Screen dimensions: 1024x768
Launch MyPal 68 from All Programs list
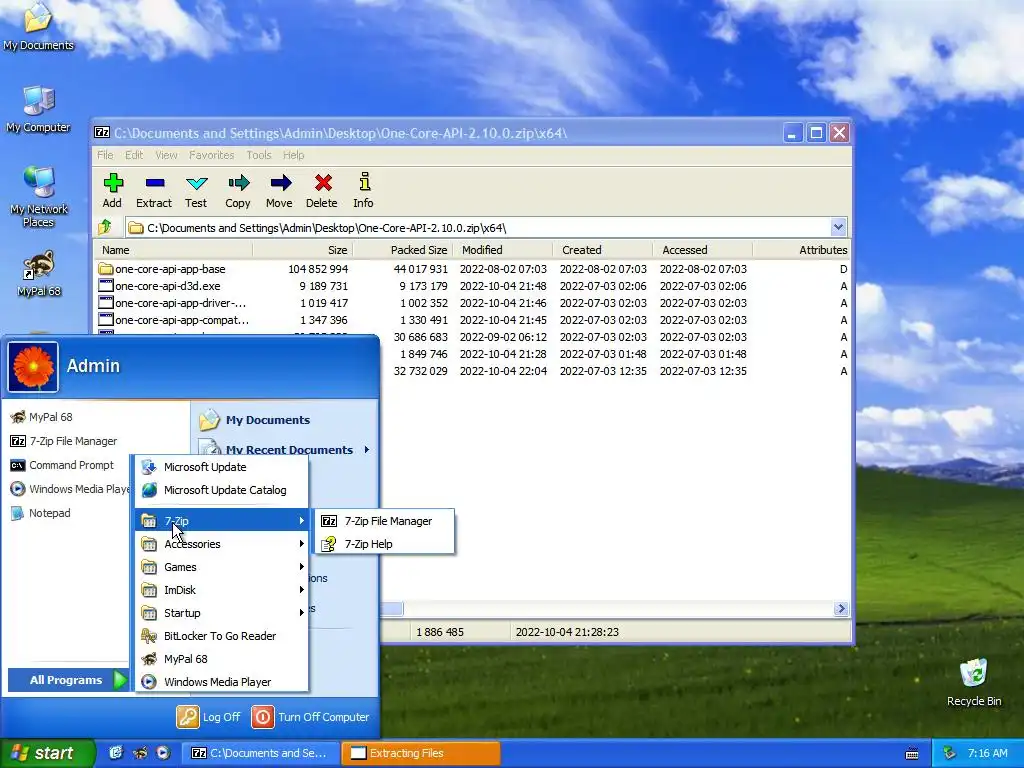click(x=221, y=659)
